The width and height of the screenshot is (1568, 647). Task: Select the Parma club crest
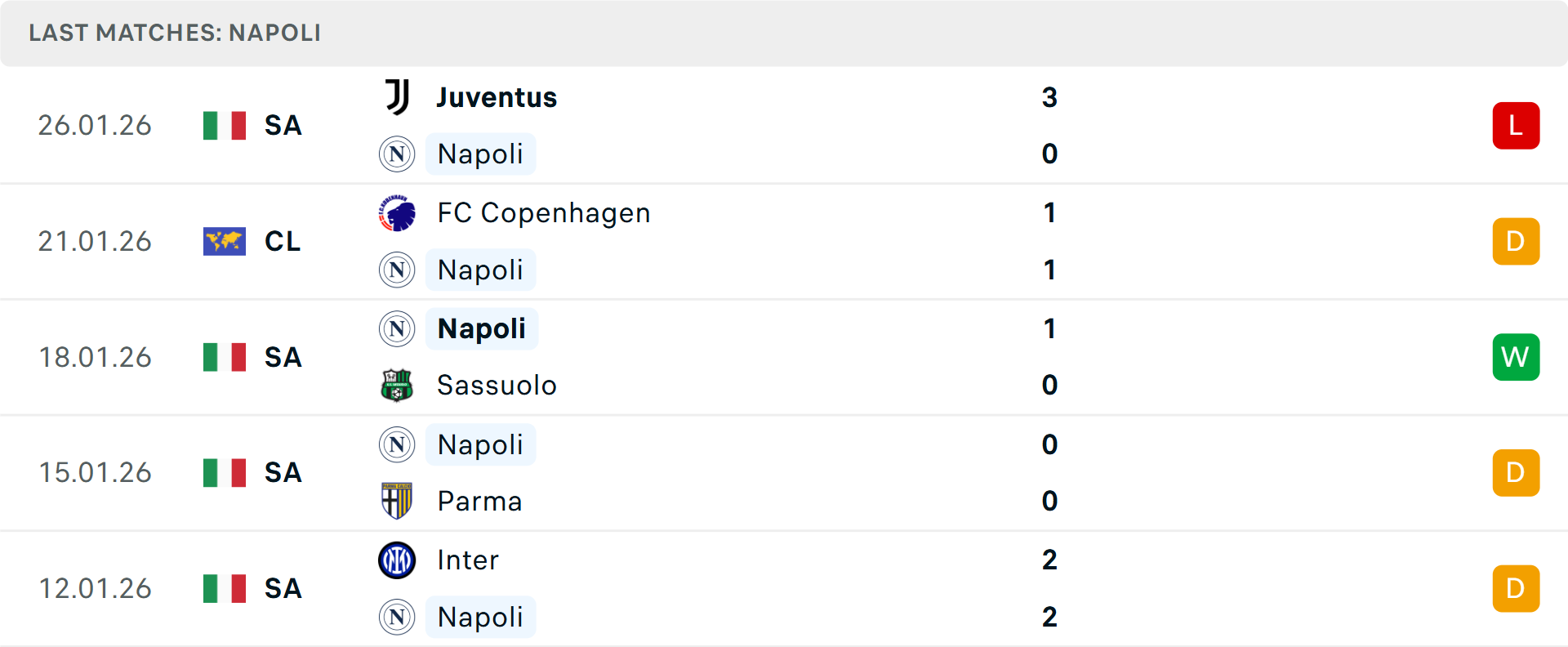[397, 501]
